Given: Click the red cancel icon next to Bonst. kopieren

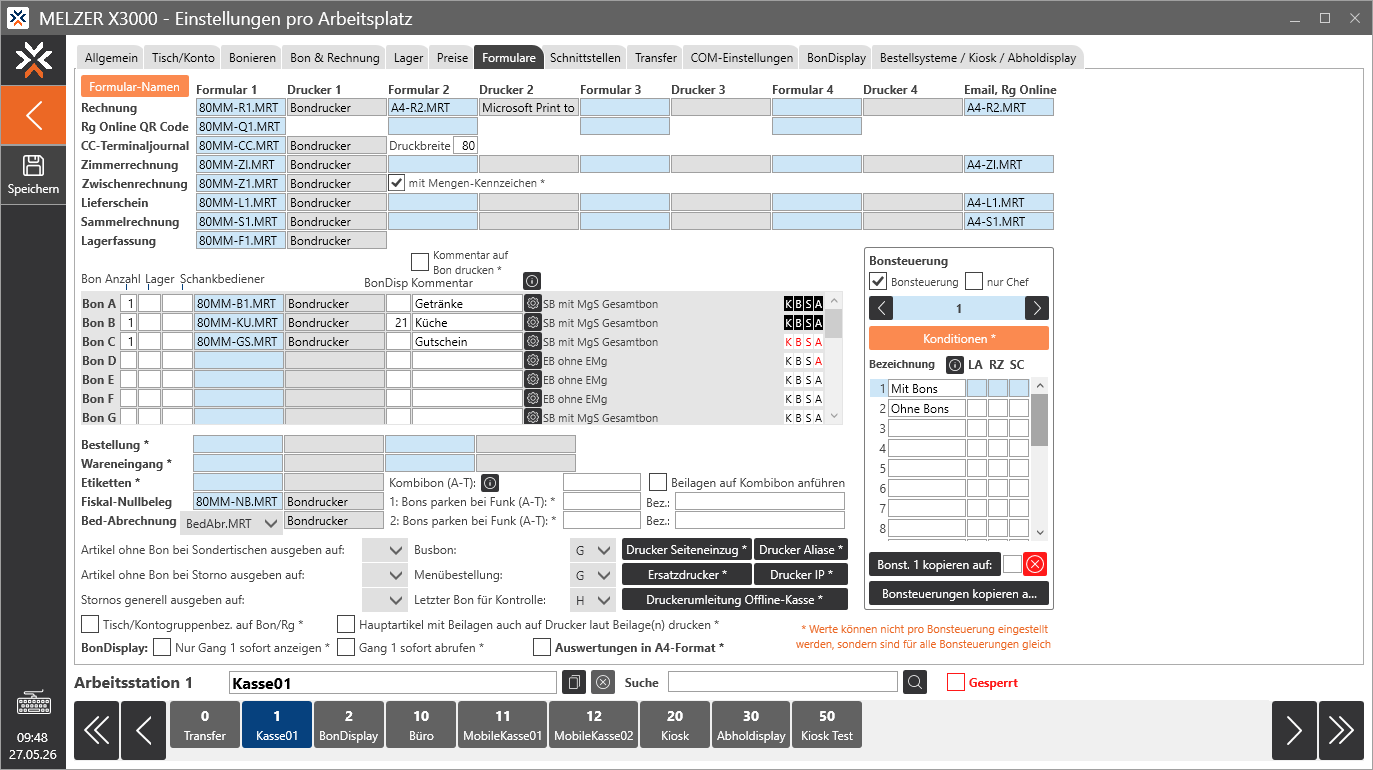Looking at the screenshot, I should [x=1035, y=564].
